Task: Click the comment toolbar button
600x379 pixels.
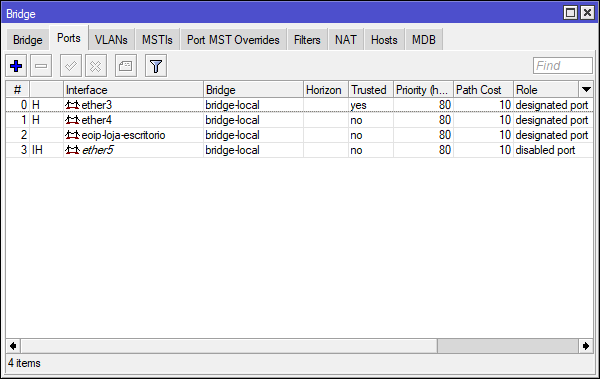Action: point(126,66)
